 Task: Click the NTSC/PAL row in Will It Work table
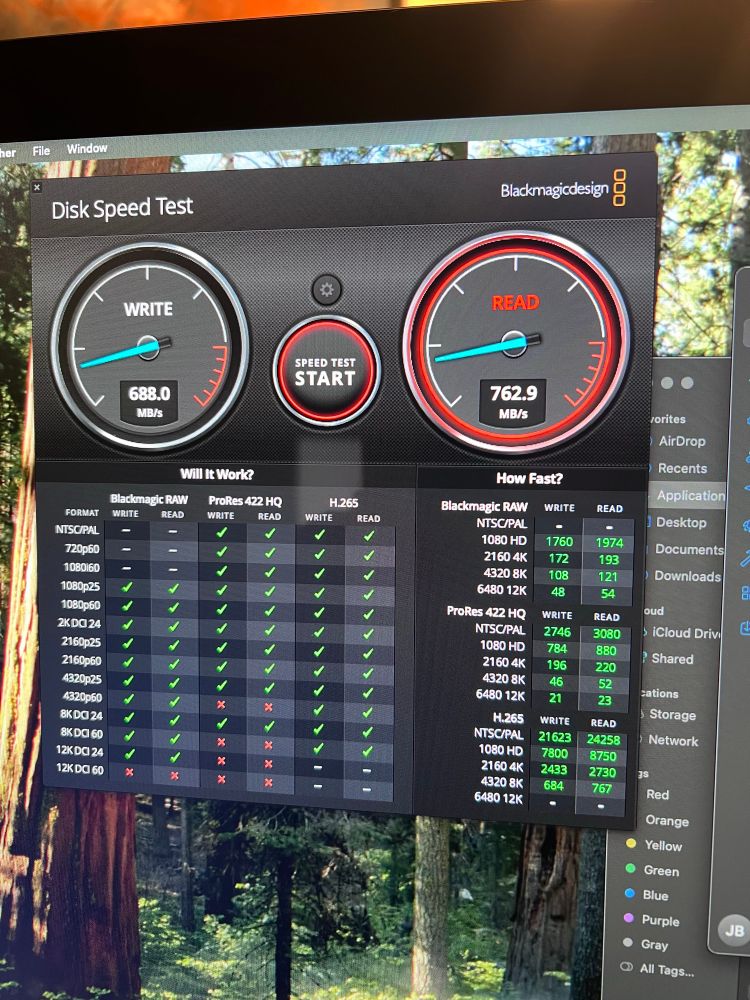coord(77,530)
